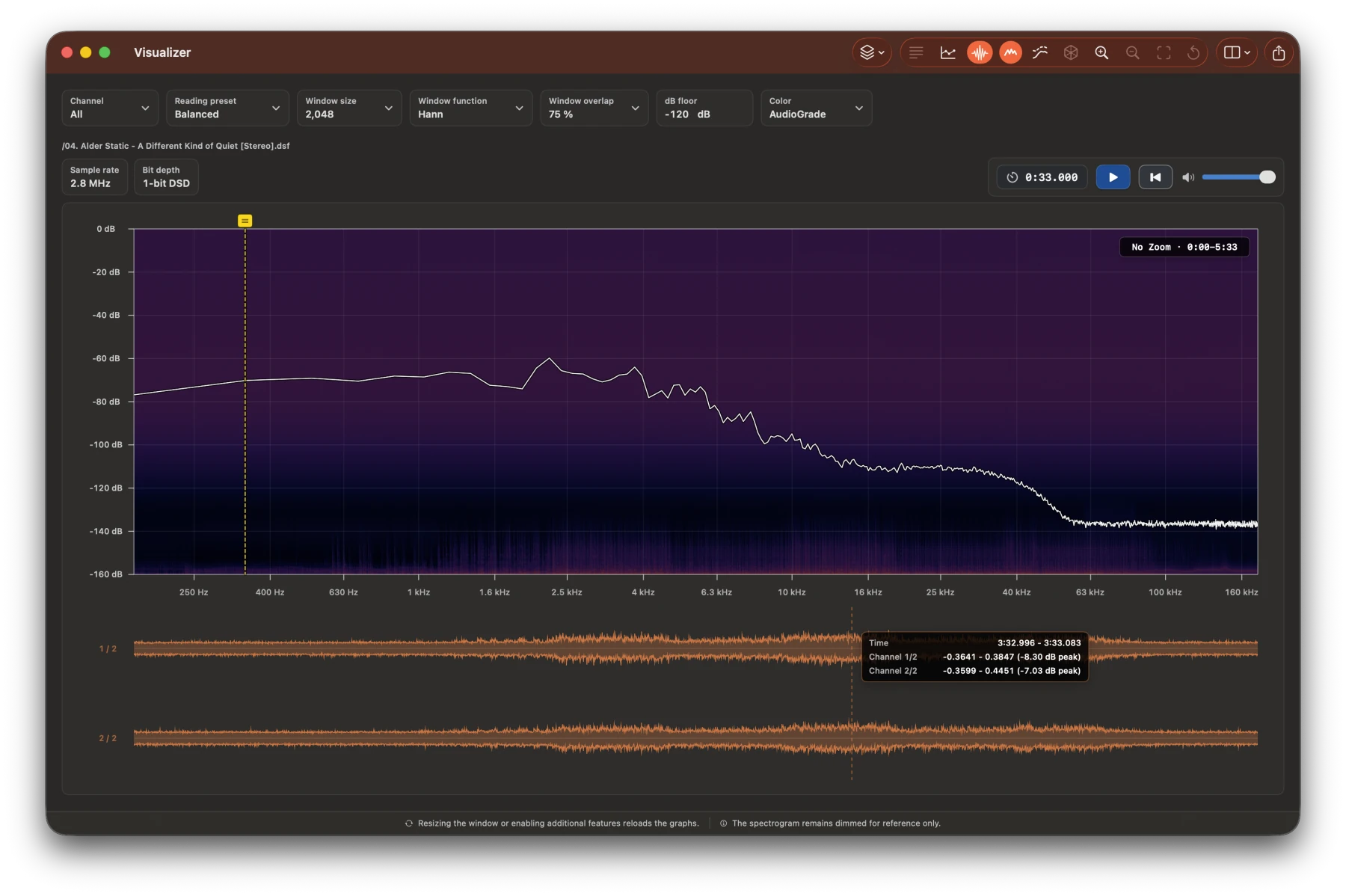Click the skip to start button
Image resolution: width=1346 pixels, height=896 pixels.
pyautogui.click(x=1155, y=177)
